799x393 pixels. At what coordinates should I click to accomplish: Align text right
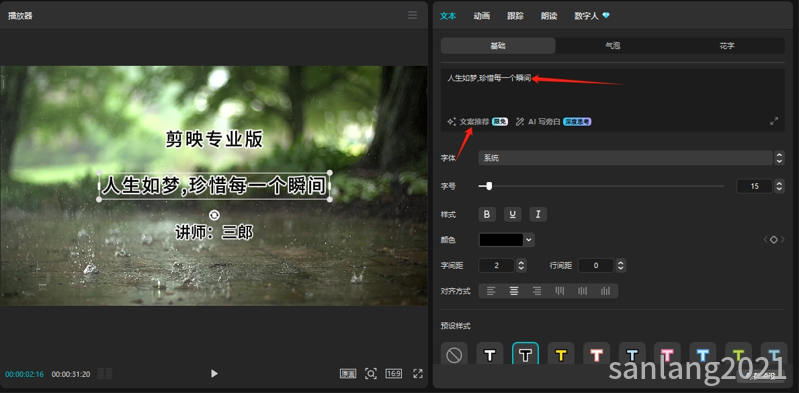pos(537,291)
